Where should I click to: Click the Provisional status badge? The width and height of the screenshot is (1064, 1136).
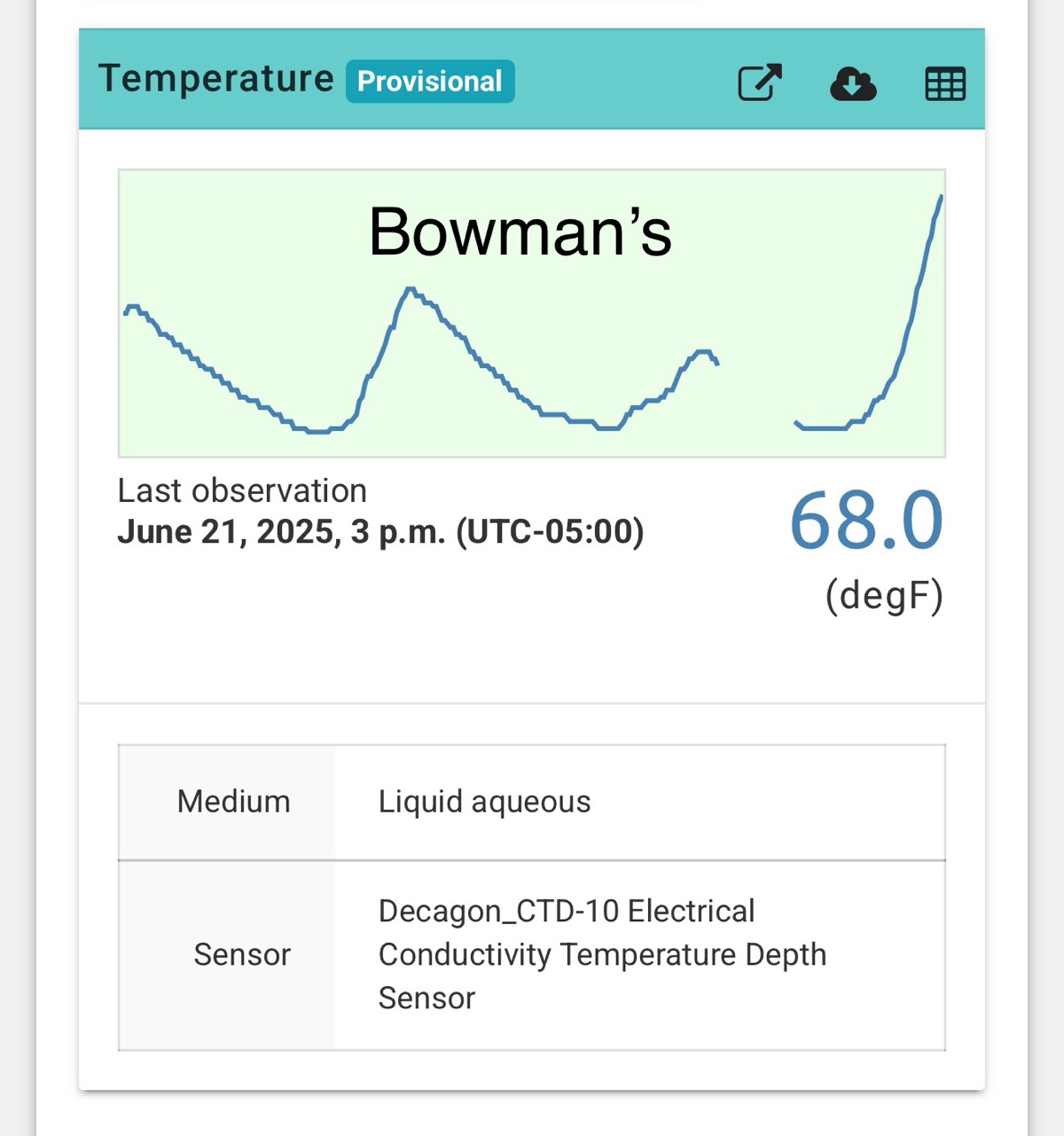[x=430, y=82]
